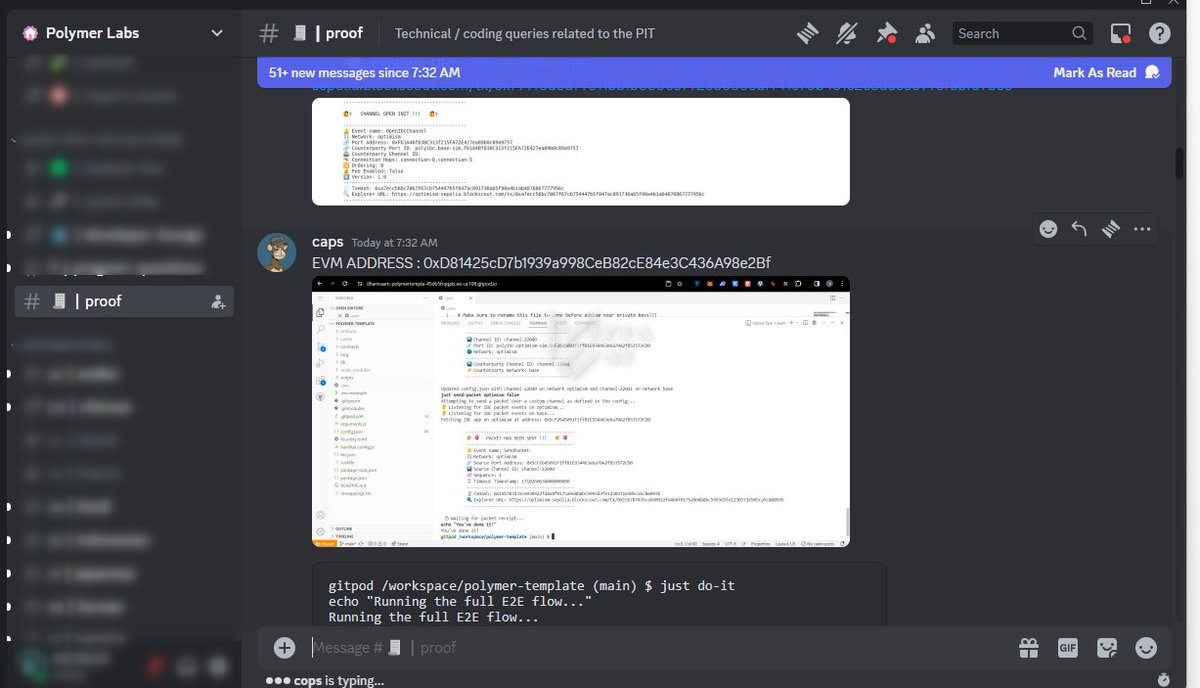This screenshot has width=1200, height=688.
Task: Click the magnifier icon in Search box
Action: pyautogui.click(x=1079, y=33)
